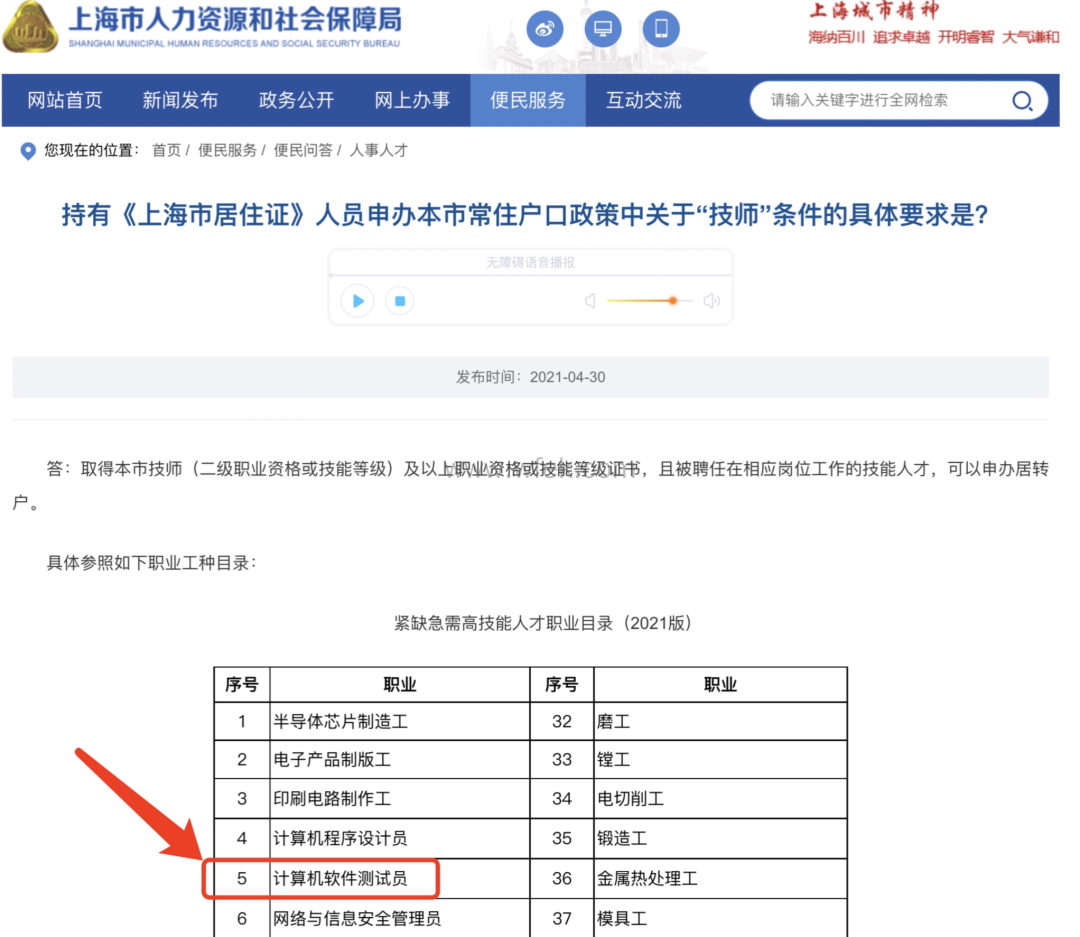Open the 互动交流 menu item
Image resolution: width=1080 pixels, height=937 pixels.
point(644,100)
